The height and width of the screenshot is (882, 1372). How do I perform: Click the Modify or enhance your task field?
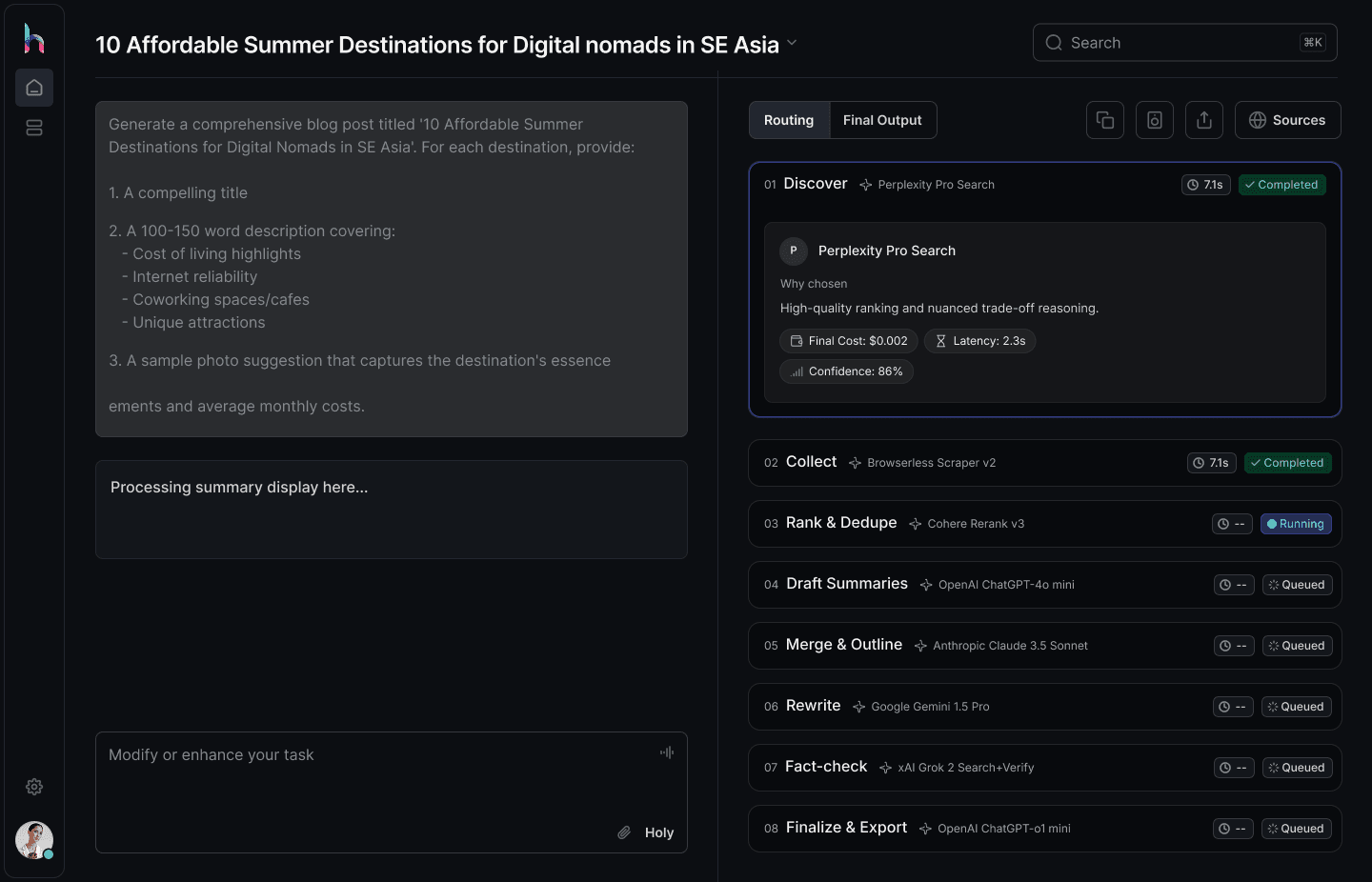pyautogui.click(x=392, y=792)
